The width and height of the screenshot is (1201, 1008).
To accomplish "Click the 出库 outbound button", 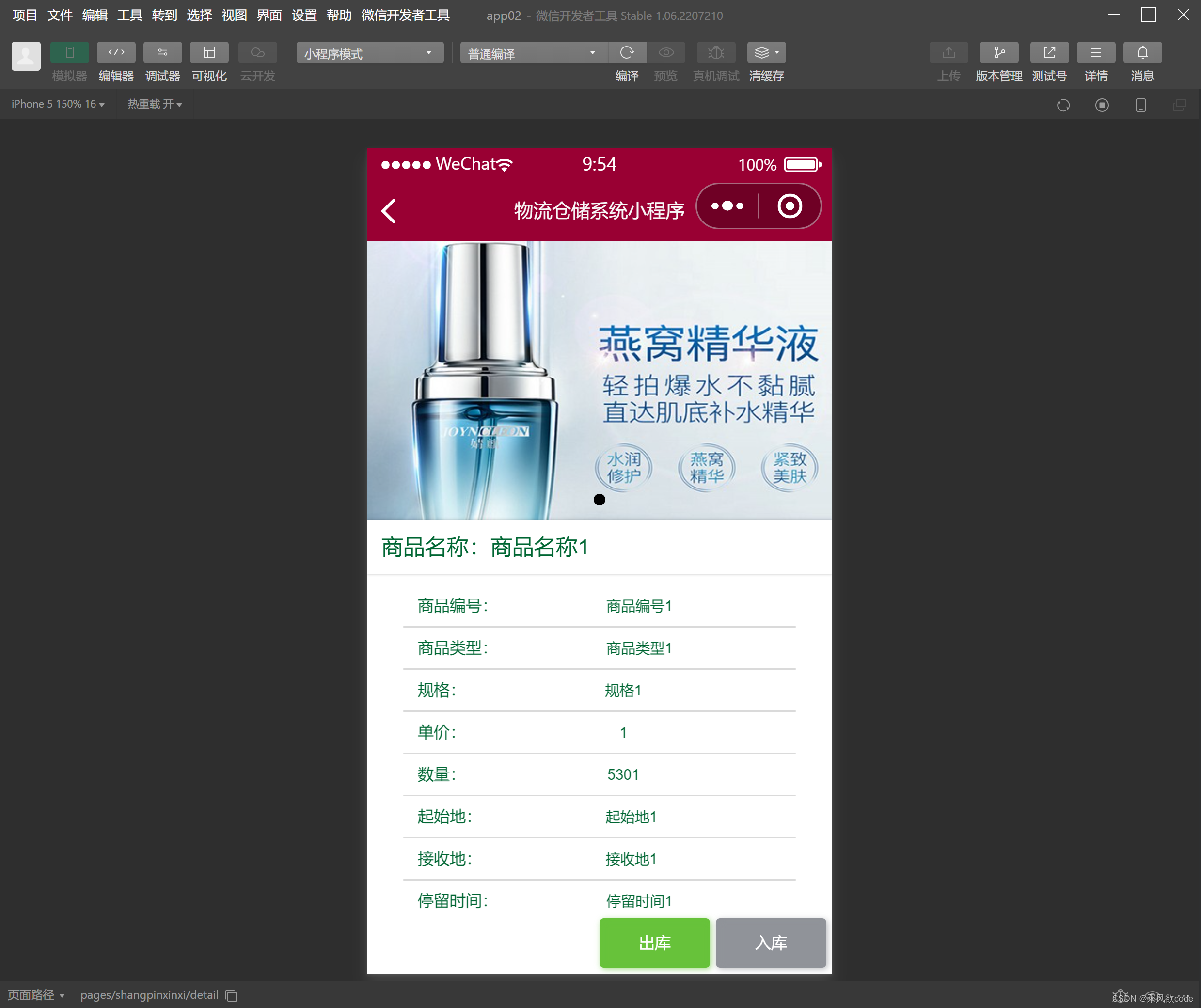I will pyautogui.click(x=654, y=944).
